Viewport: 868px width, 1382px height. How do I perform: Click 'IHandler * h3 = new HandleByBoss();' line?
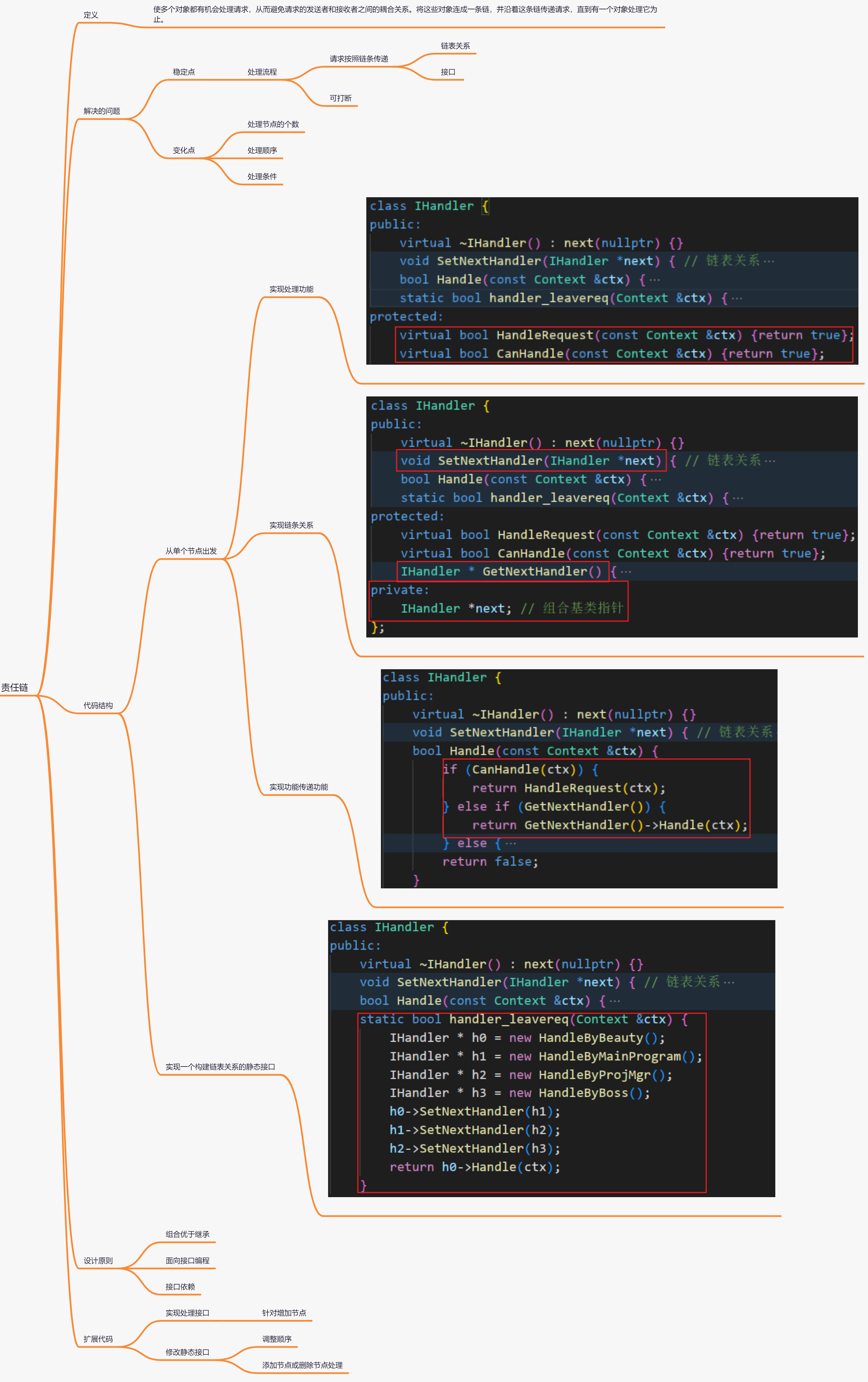tap(520, 1093)
